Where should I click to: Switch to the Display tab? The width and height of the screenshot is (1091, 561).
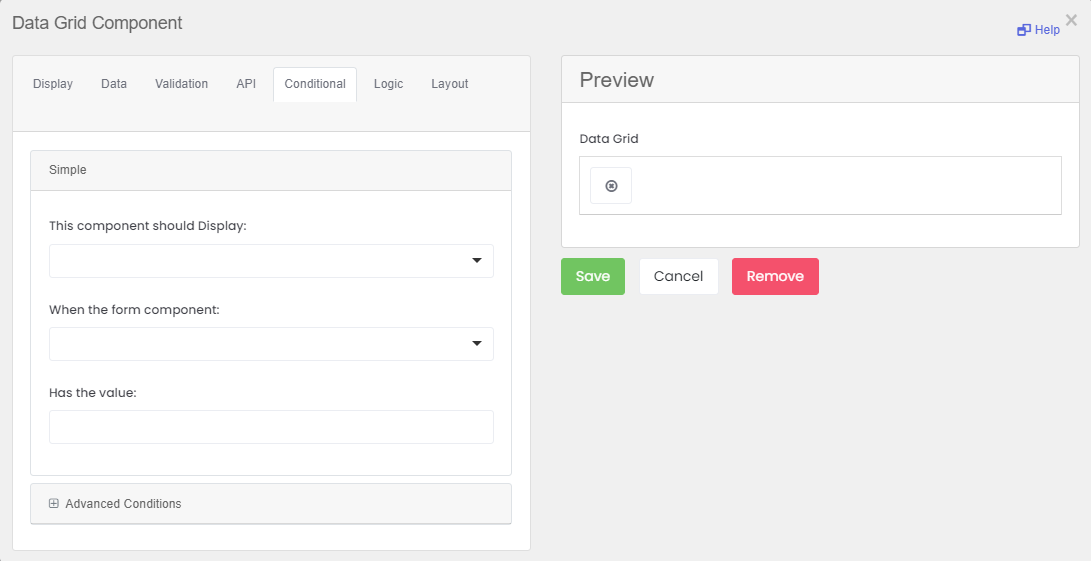tap(53, 84)
